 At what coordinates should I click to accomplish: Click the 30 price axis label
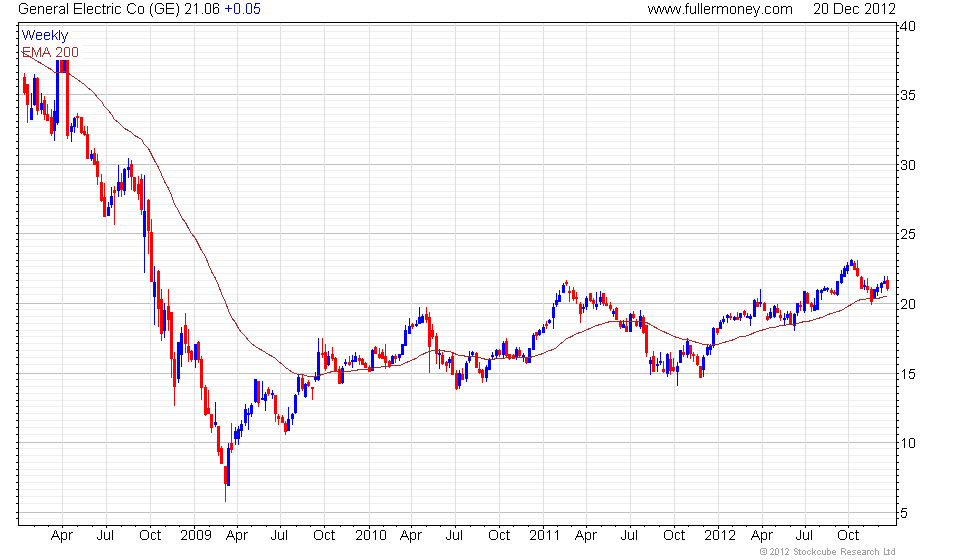pos(908,165)
